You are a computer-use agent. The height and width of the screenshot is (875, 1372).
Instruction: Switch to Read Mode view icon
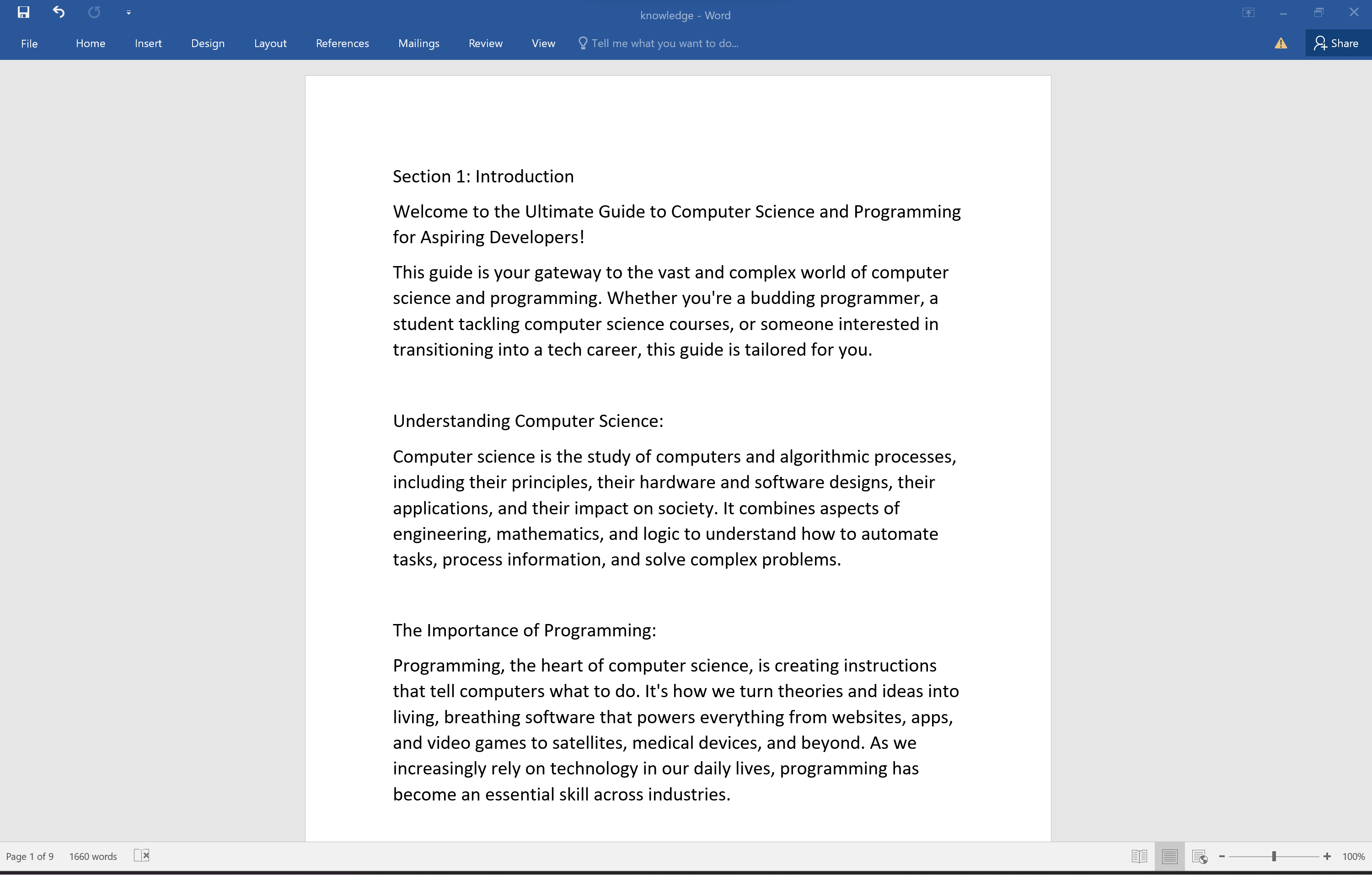[x=1139, y=856]
